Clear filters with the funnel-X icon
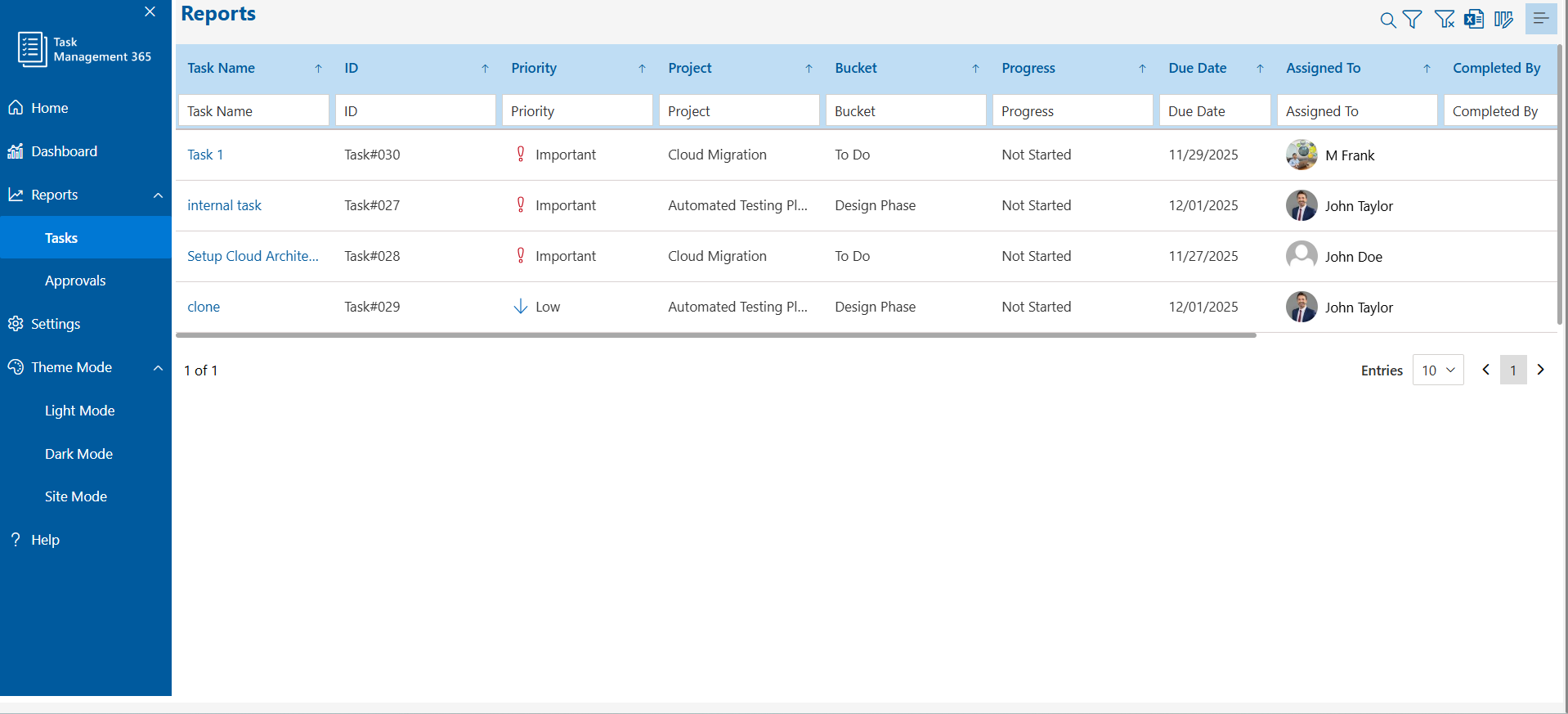Viewport: 1568px width, 714px height. (x=1445, y=19)
